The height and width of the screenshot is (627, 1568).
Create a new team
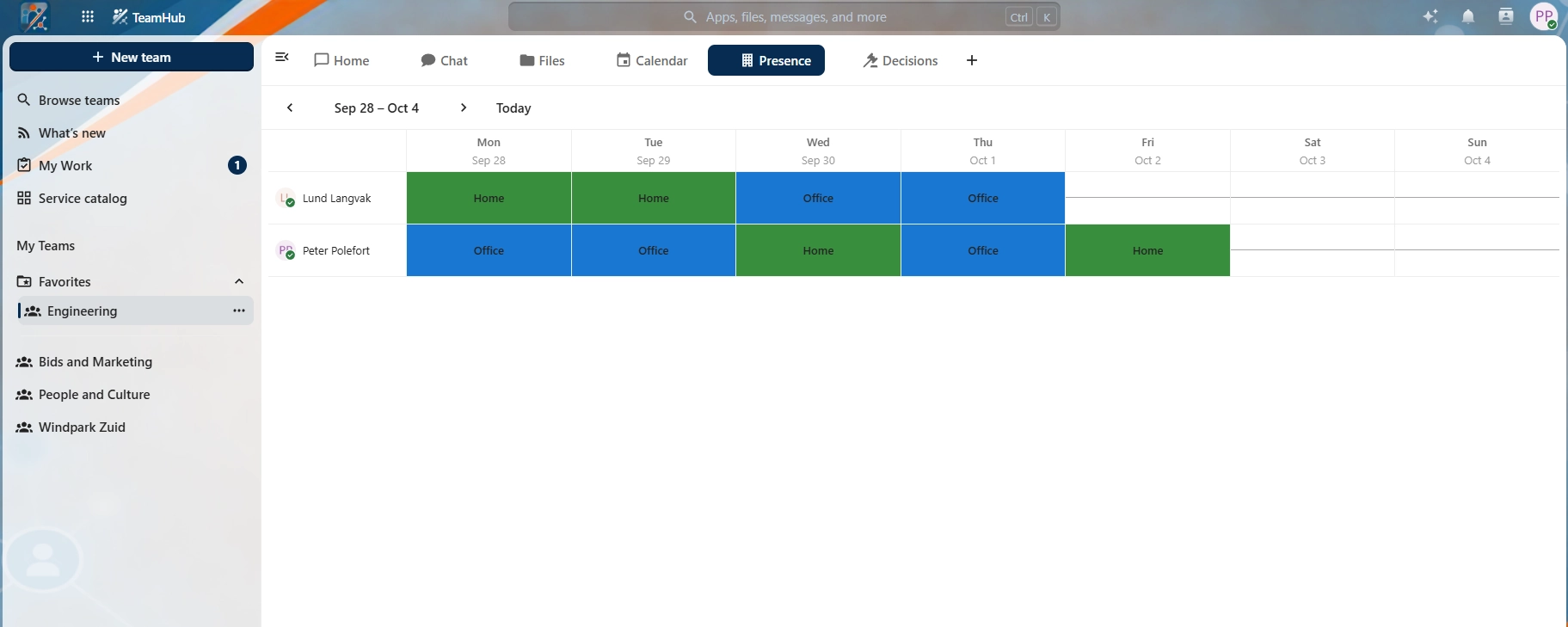click(x=132, y=57)
